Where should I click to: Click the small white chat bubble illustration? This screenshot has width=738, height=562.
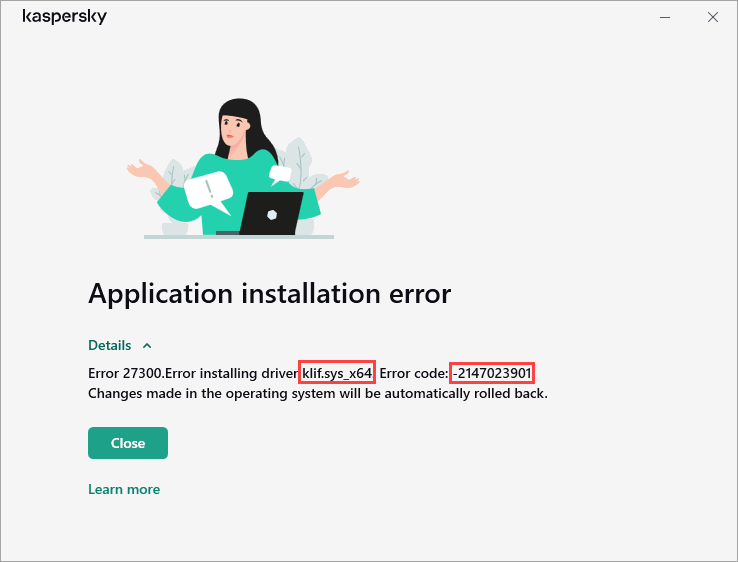click(281, 173)
